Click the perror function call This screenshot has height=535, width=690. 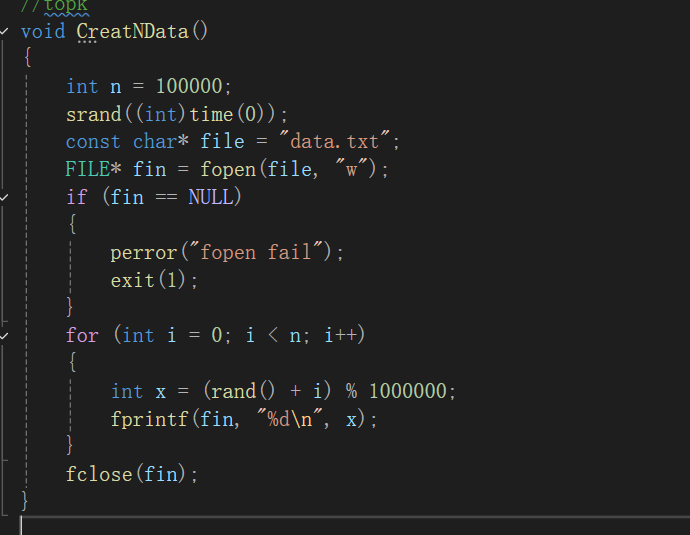point(143,253)
